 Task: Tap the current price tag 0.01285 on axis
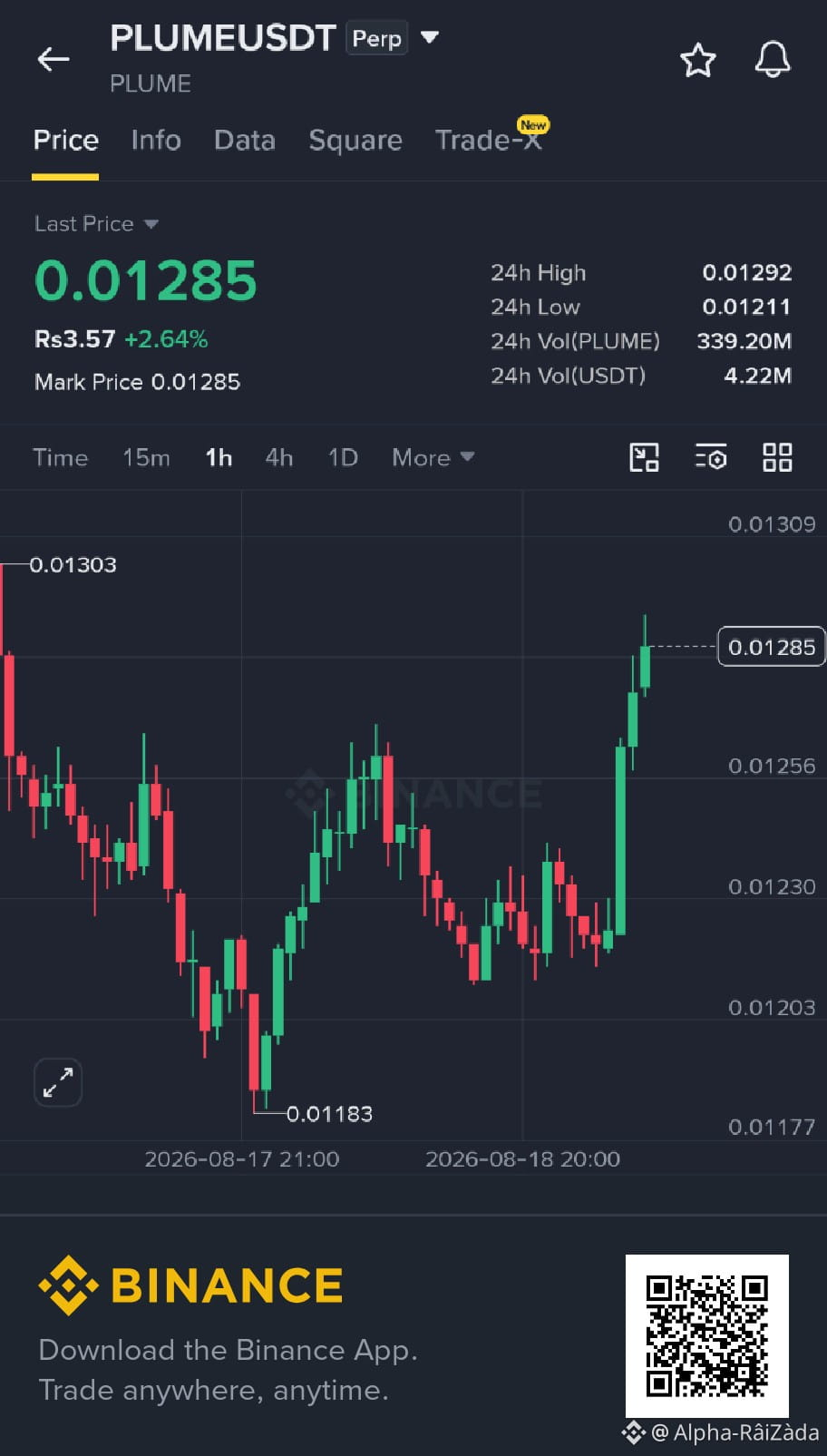coord(772,647)
